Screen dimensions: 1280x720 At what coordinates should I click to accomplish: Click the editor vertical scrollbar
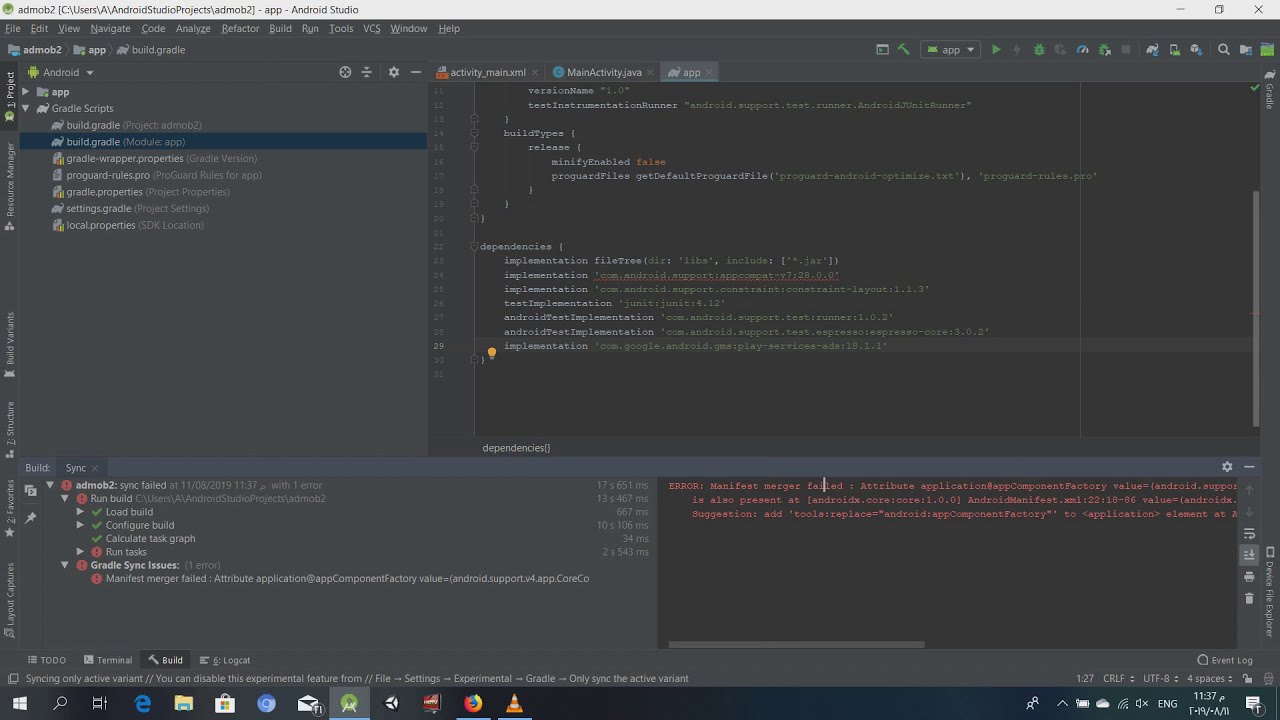click(x=1256, y=310)
